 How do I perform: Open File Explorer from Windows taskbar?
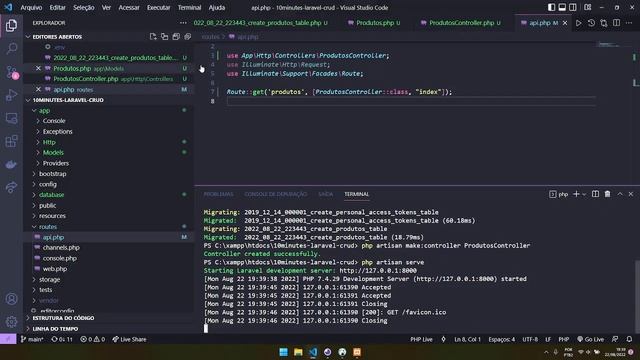click(298, 352)
